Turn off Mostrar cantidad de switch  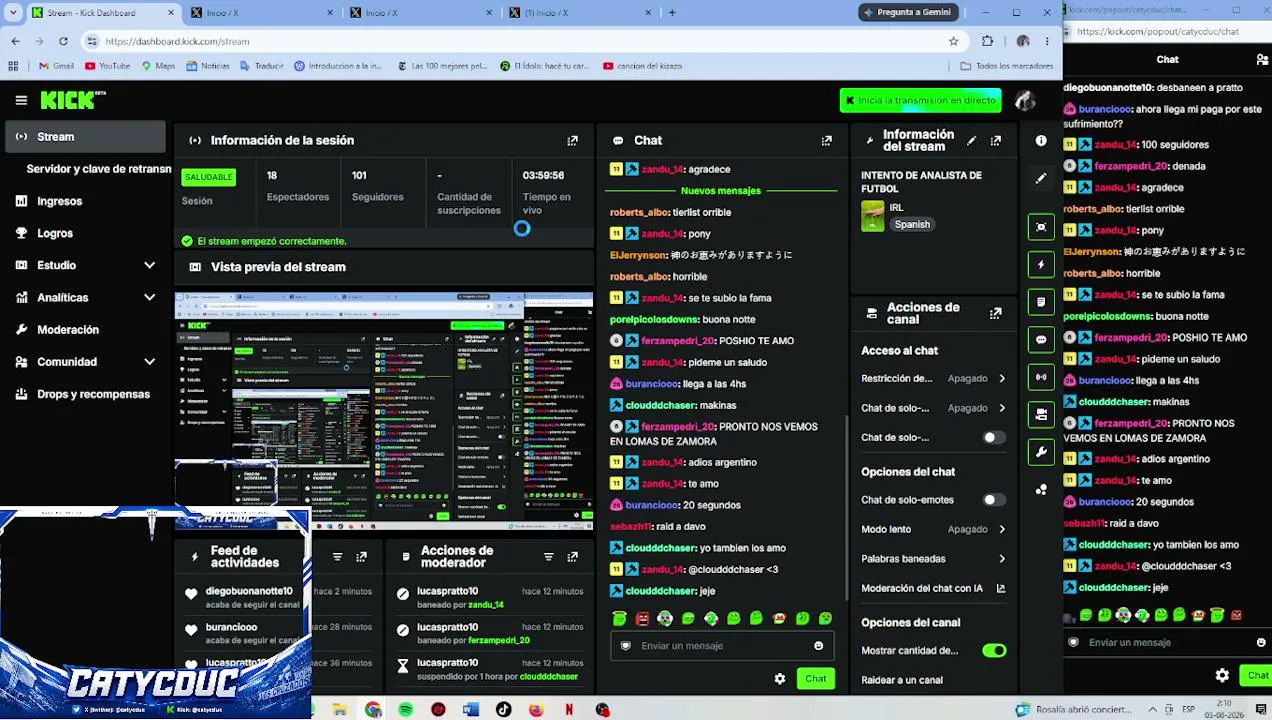(x=993, y=651)
